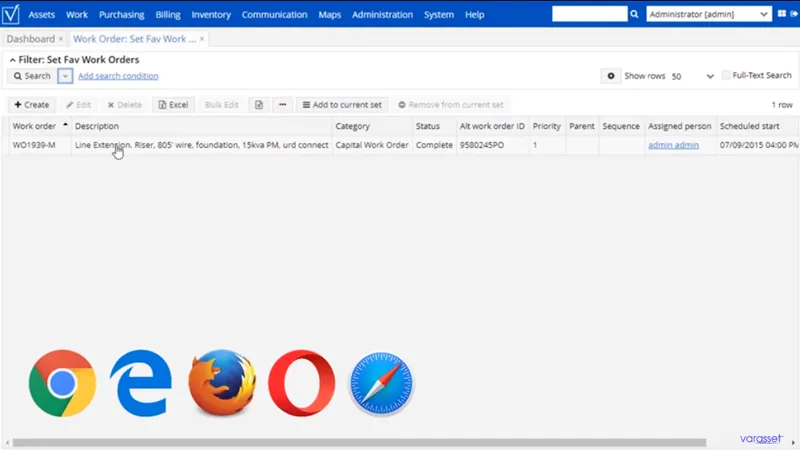This screenshot has width=800, height=450.
Task: Open the Inventory menu
Action: (211, 15)
